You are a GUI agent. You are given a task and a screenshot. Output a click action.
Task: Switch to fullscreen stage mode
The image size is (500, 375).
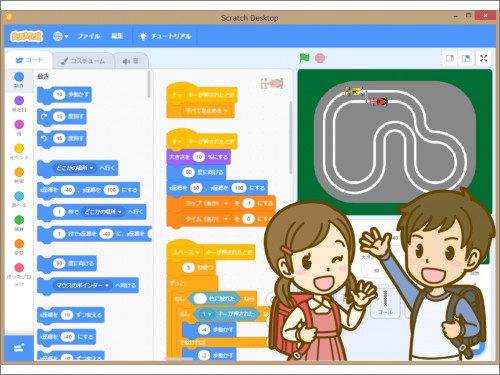point(483,58)
